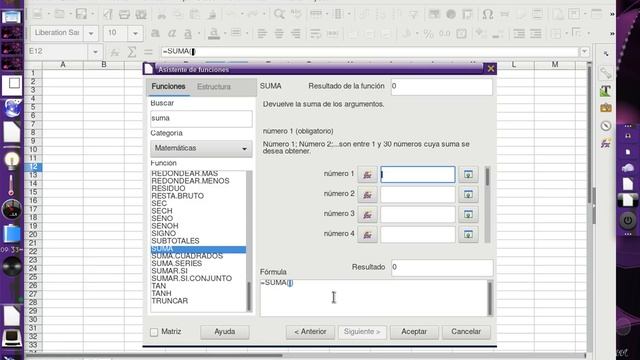640x360 pixels.
Task: Click the Save icon in the standard toolbar
Action: (81, 14)
